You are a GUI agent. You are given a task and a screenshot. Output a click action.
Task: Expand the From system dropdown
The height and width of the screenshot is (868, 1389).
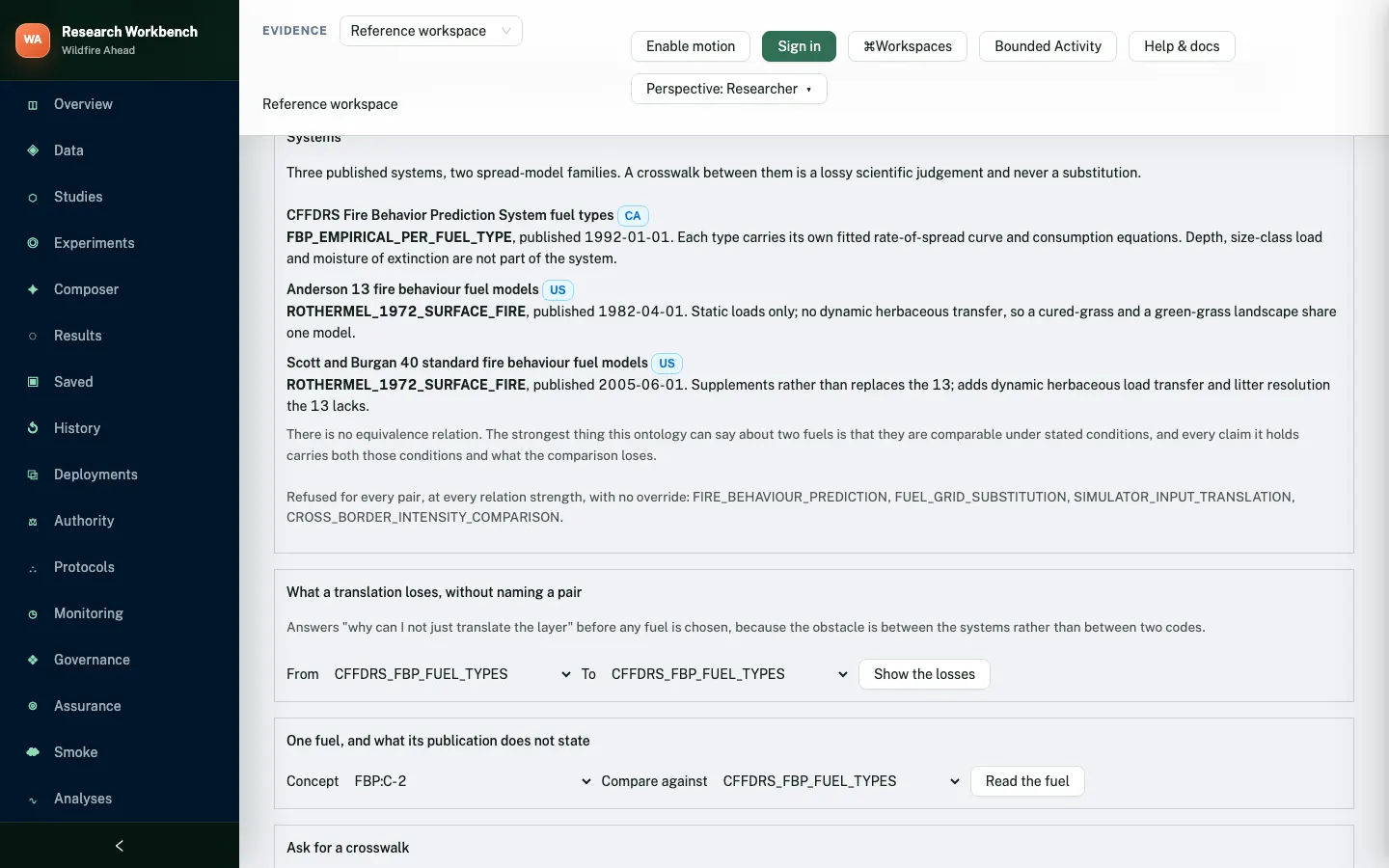(452, 674)
